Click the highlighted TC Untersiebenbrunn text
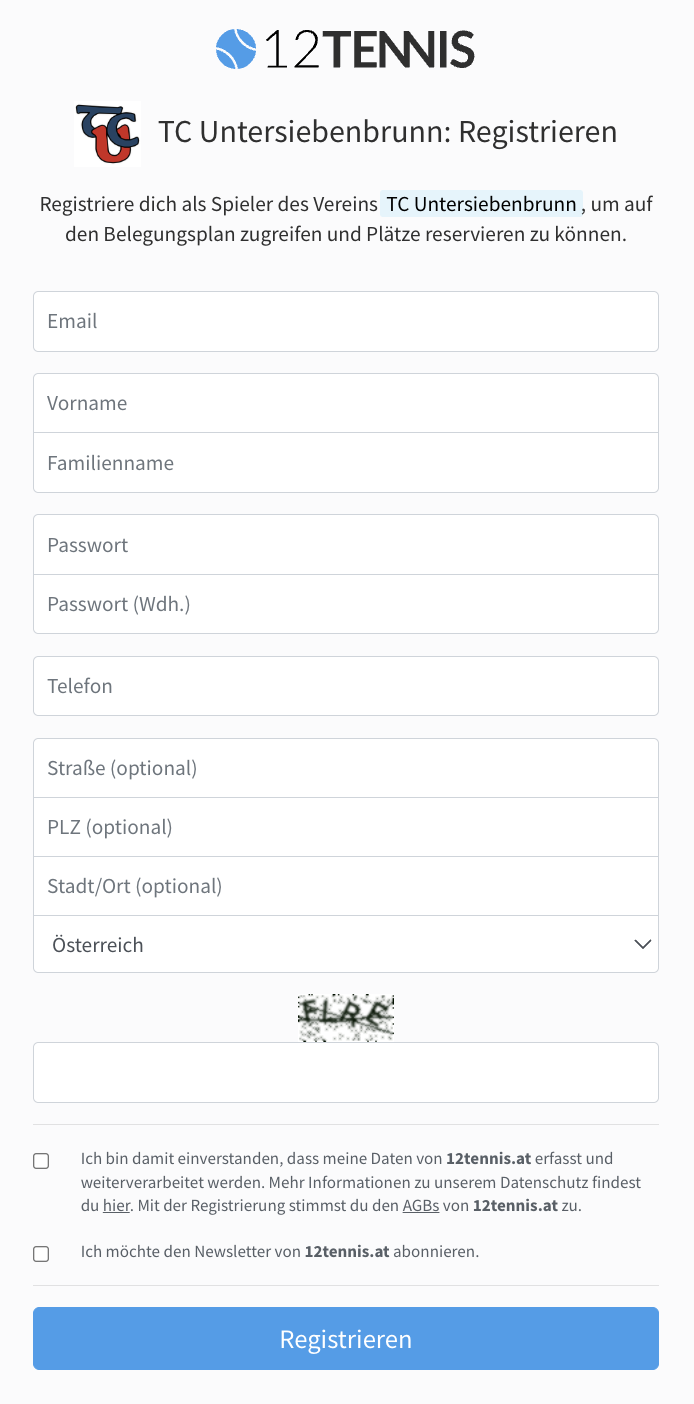694x1404 pixels. 480,204
